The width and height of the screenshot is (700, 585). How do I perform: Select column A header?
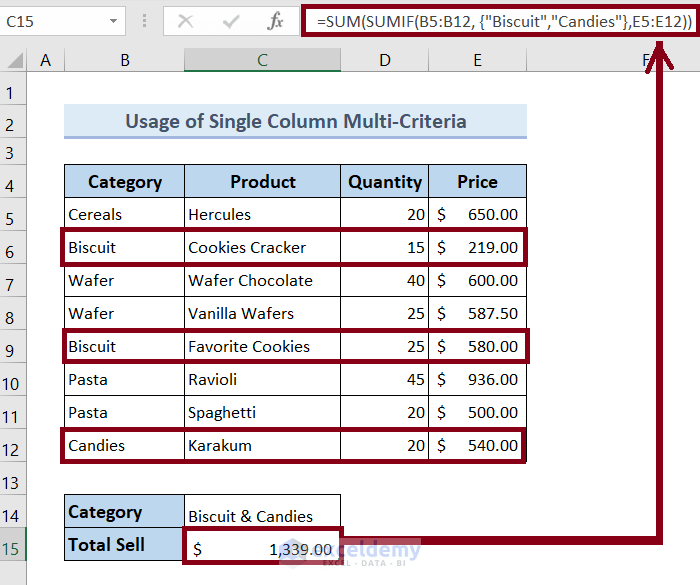pos(46,60)
